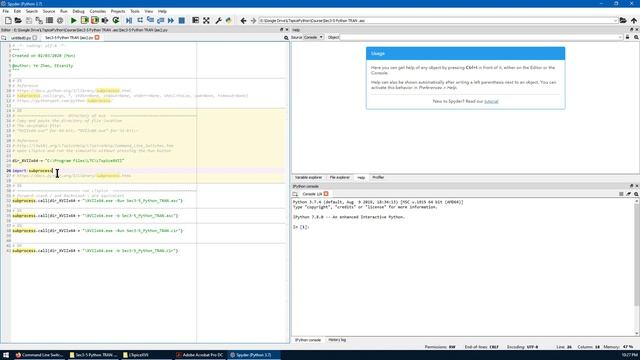
Task: Close the untitled0.py editor tab
Action: (35, 38)
